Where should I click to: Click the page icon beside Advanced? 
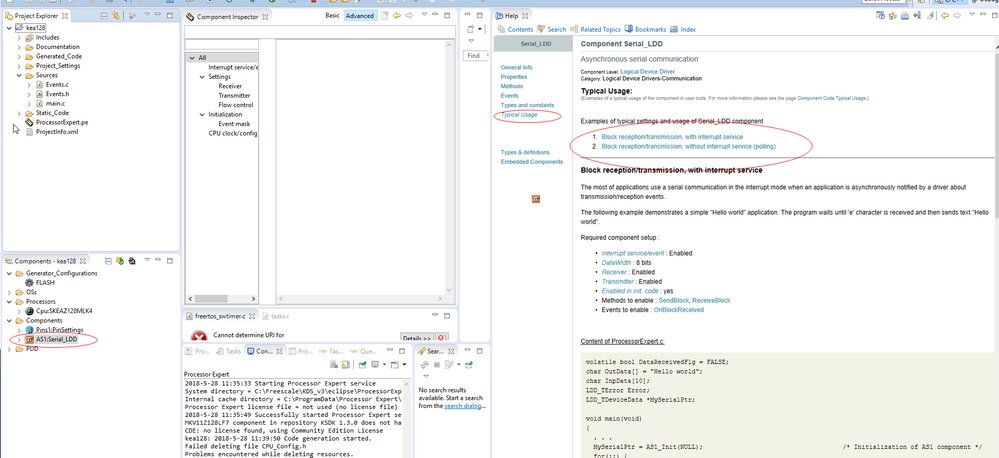click(384, 16)
